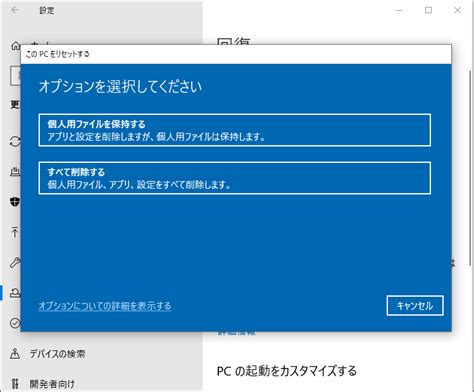Click the オプションを選択してください heading
474x392 pixels.
pyautogui.click(x=120, y=86)
